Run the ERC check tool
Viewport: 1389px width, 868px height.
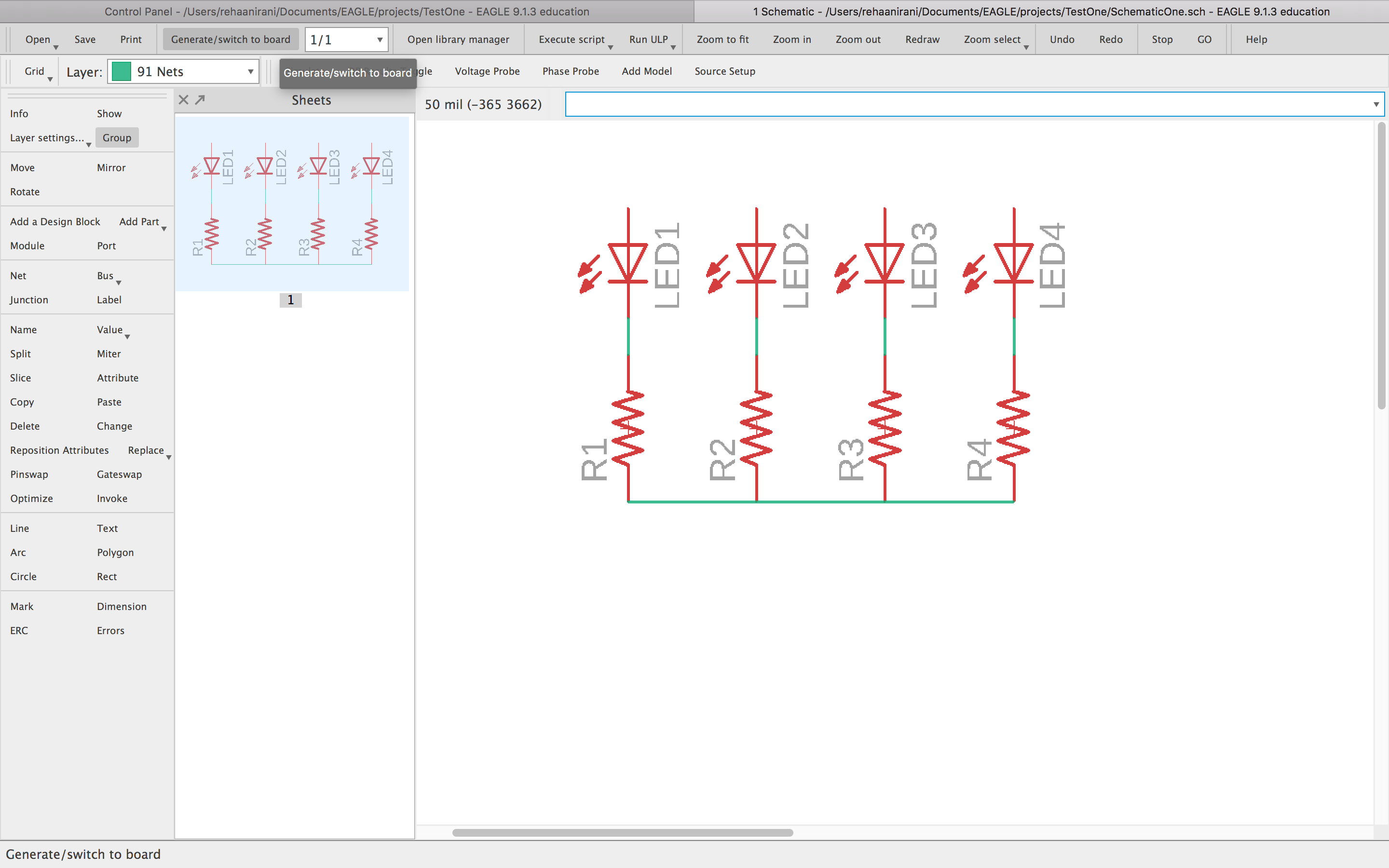tap(19, 630)
